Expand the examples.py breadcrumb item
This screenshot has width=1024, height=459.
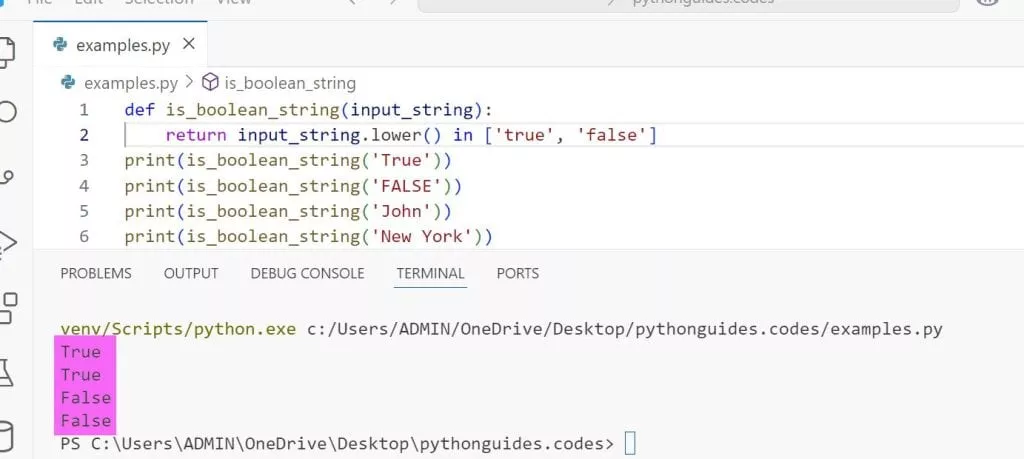pos(130,83)
